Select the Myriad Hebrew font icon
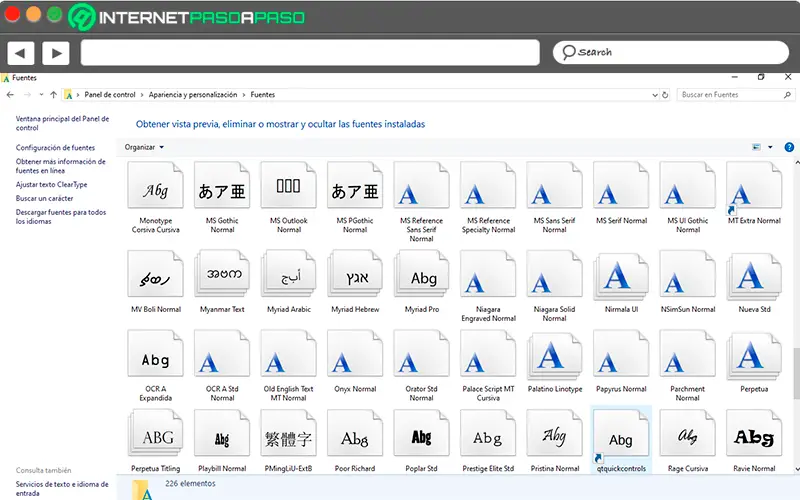This screenshot has height=500, width=800. coord(355,273)
